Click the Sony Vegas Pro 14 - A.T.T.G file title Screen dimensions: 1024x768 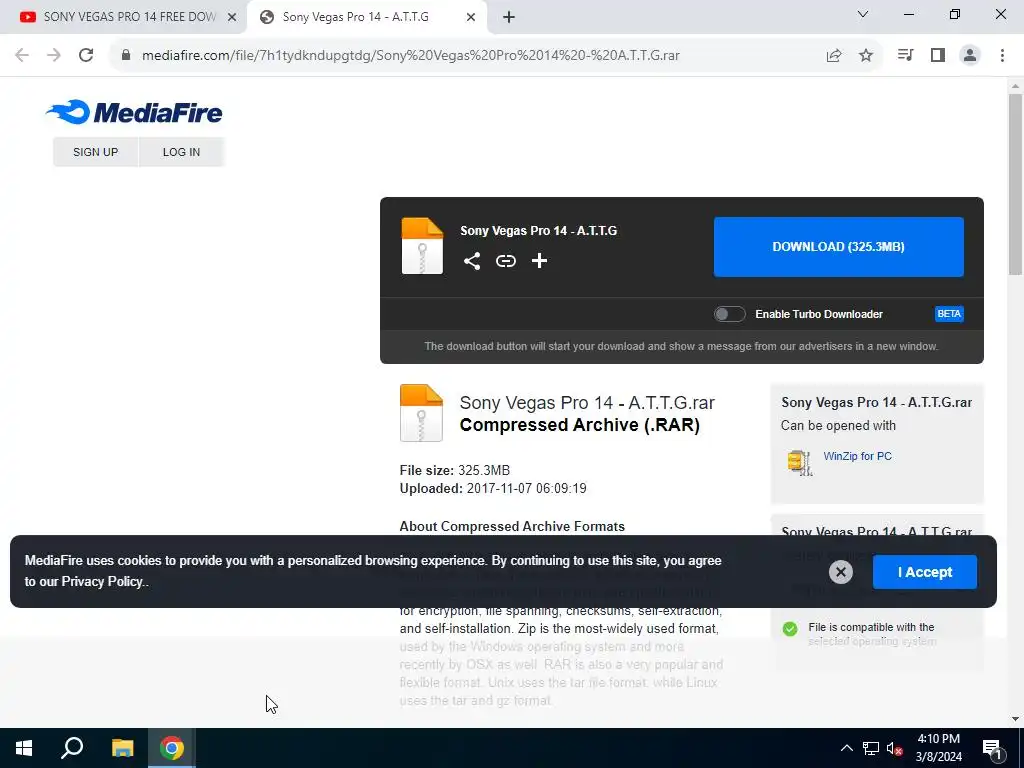point(539,231)
